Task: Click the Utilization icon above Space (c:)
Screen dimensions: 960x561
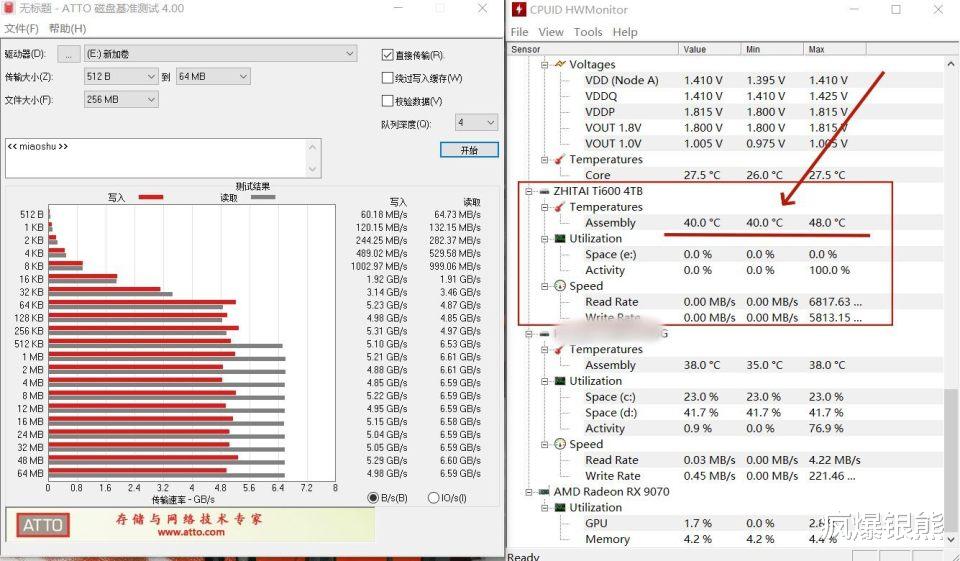Action: [560, 381]
